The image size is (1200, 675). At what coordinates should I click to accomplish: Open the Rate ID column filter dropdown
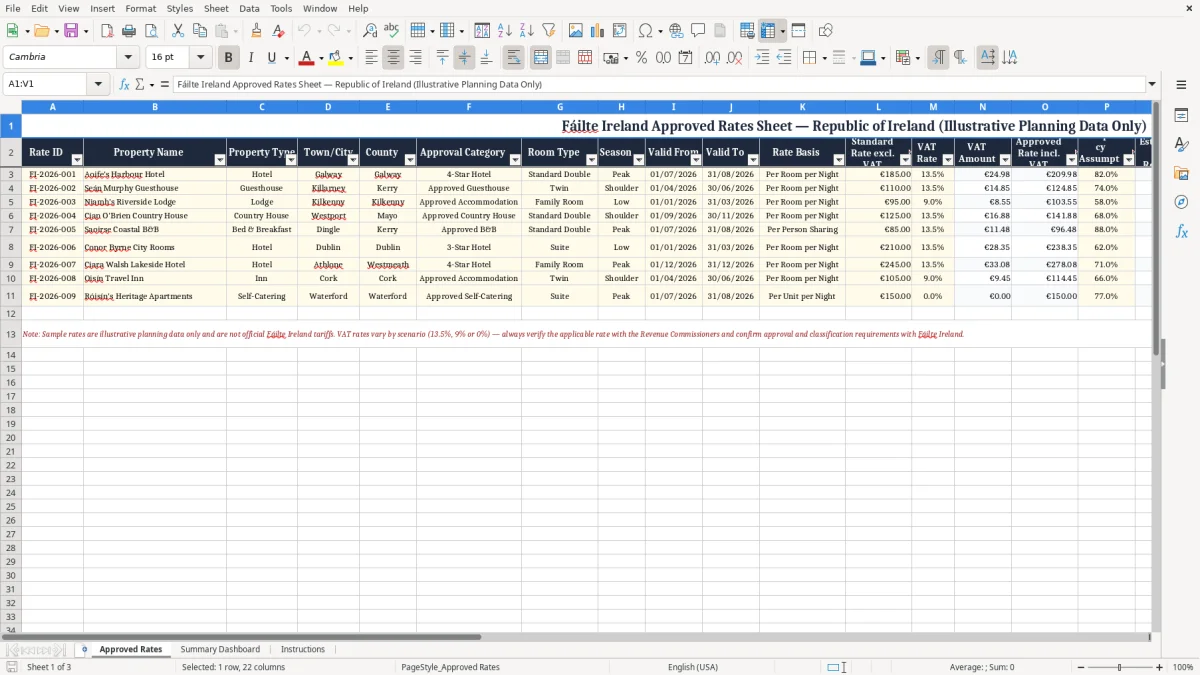coord(76,160)
